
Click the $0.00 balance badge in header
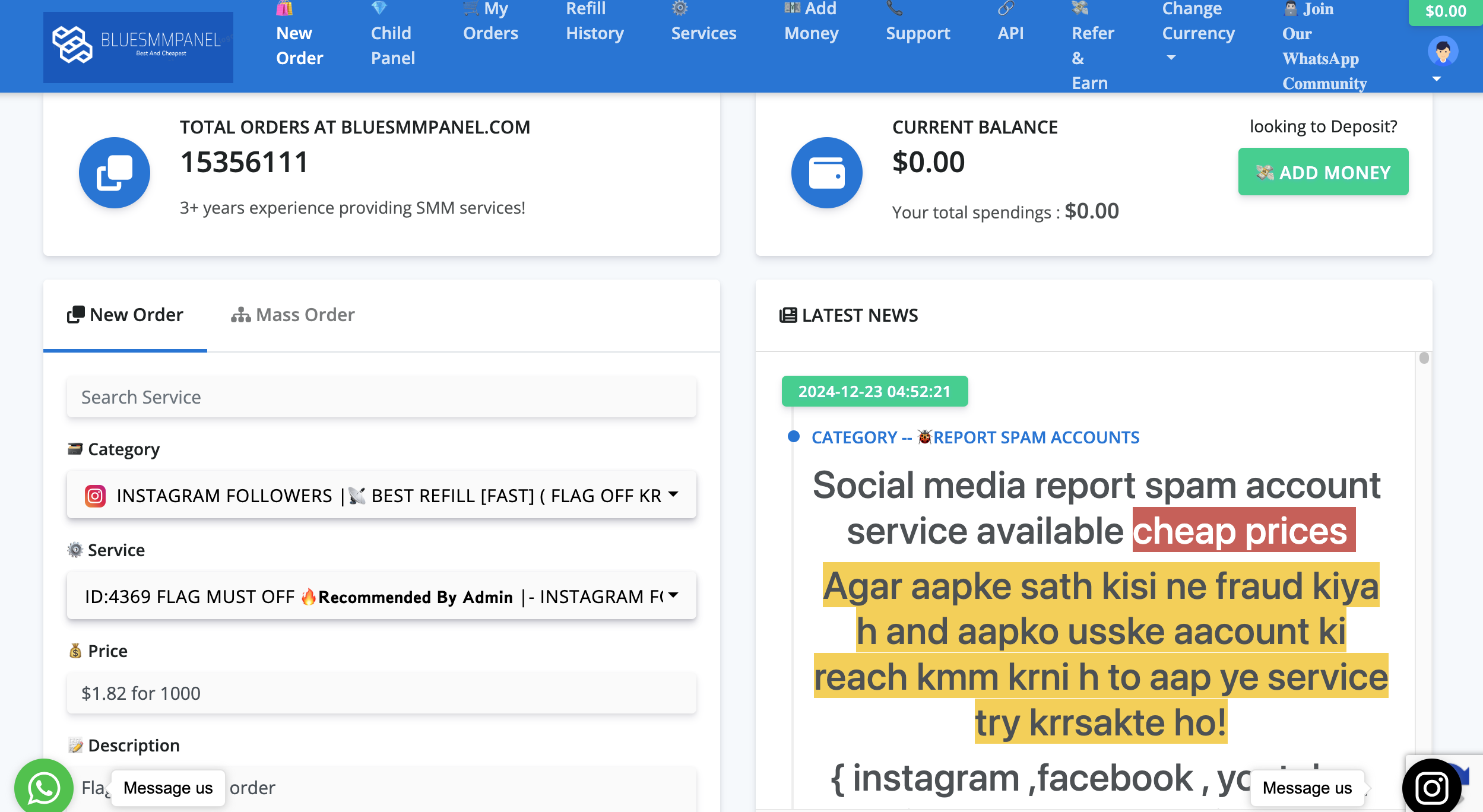tap(1446, 11)
